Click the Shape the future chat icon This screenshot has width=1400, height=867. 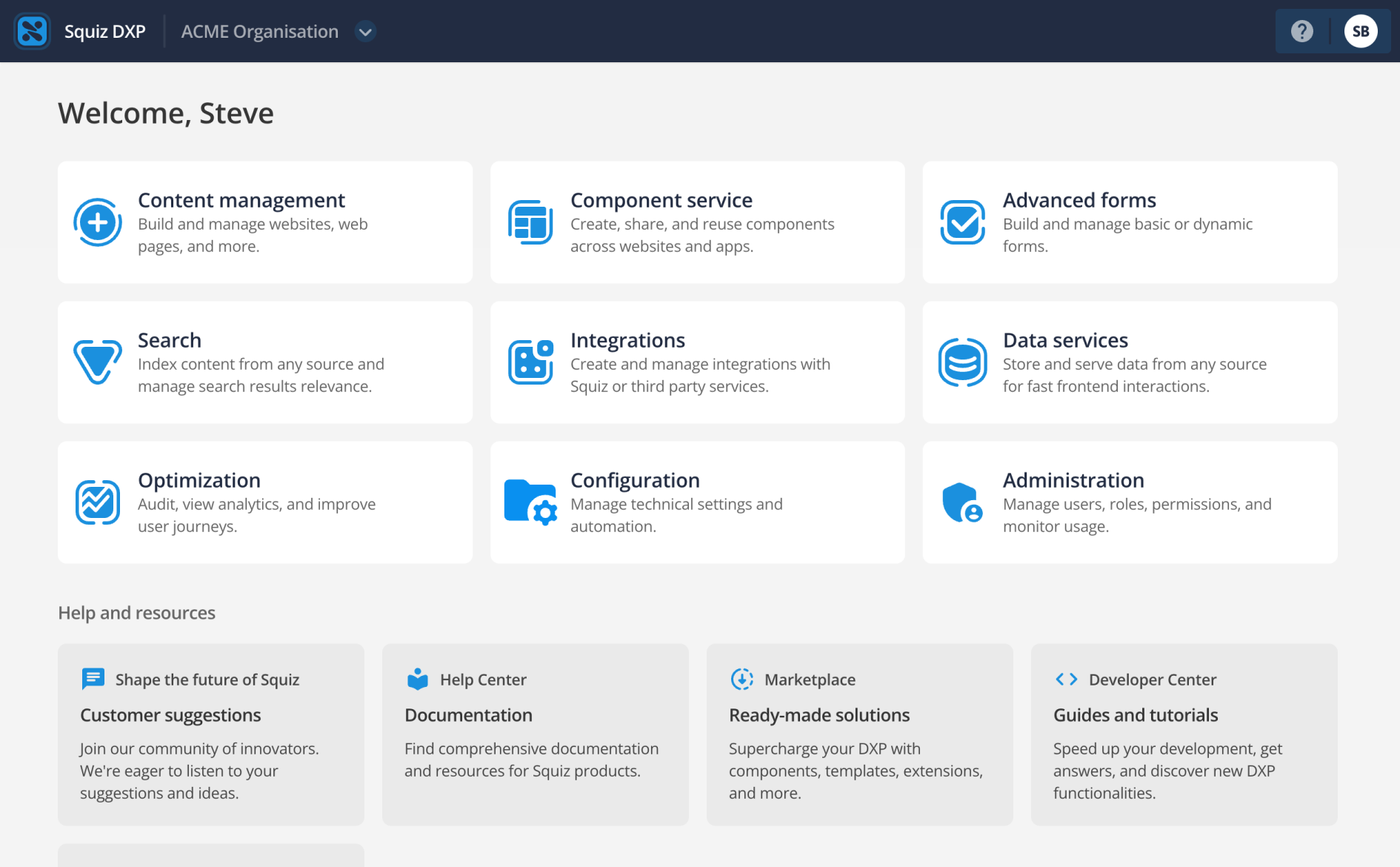[93, 679]
